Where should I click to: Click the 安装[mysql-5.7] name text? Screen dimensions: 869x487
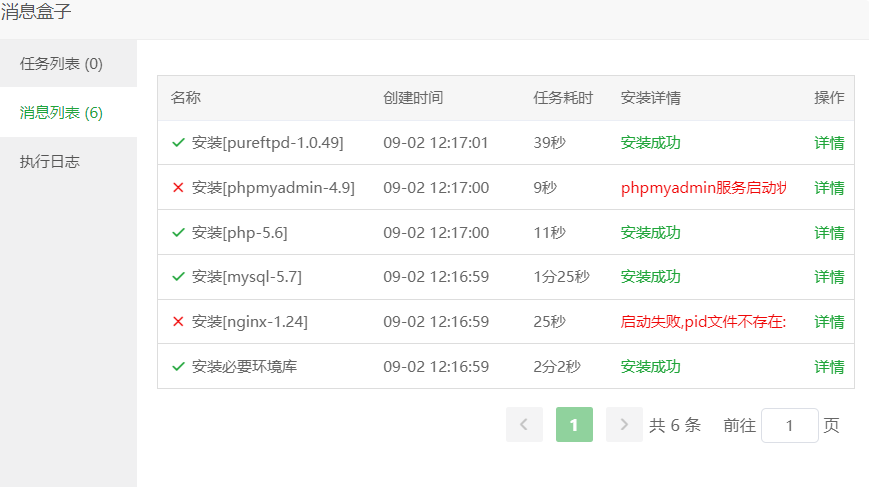point(247,276)
